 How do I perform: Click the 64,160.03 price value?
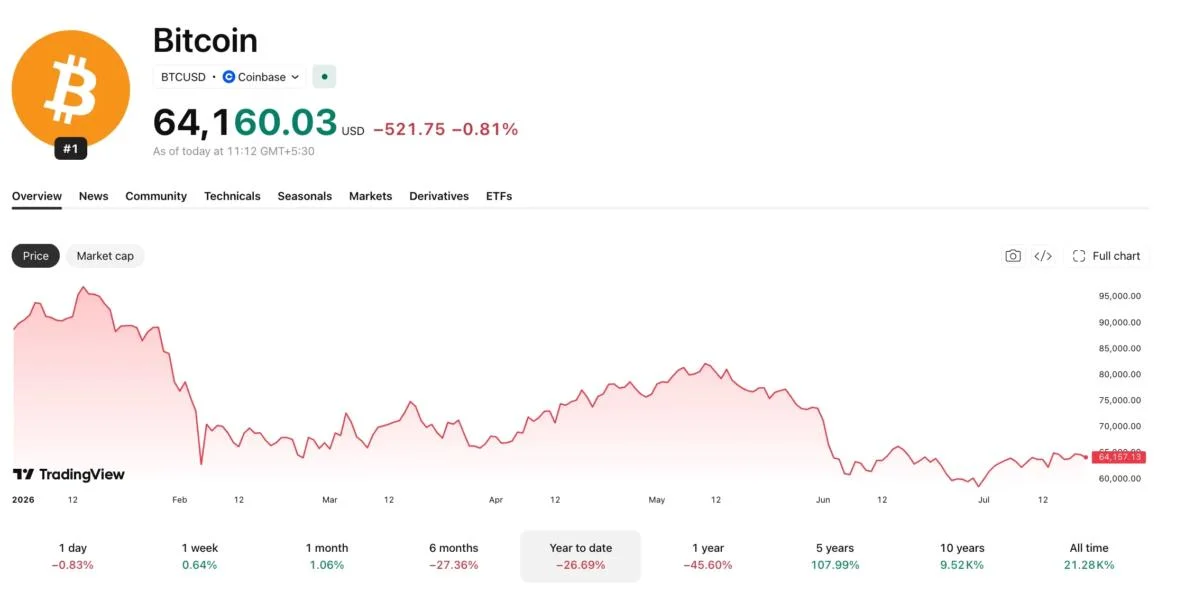pyautogui.click(x=244, y=123)
